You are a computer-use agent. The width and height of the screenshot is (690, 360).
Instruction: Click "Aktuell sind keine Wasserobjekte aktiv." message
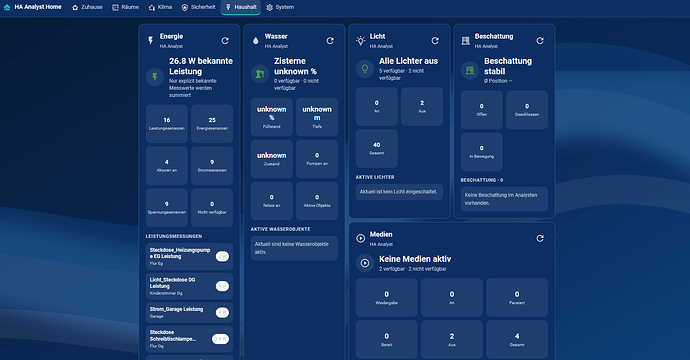point(294,248)
